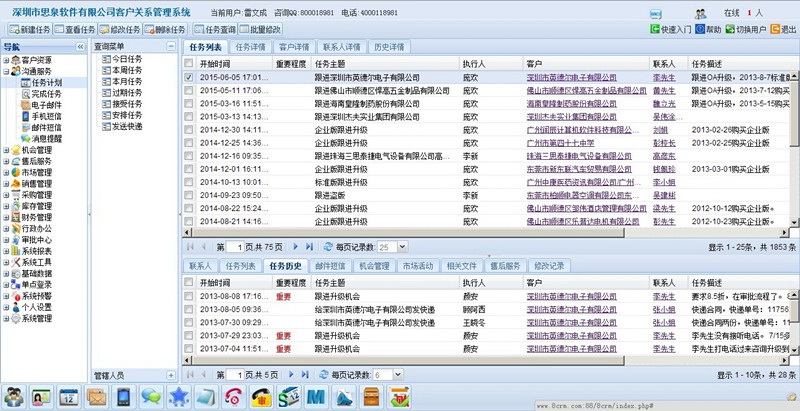
Task: Collapse the 导航 navigation panel
Action: [80, 47]
